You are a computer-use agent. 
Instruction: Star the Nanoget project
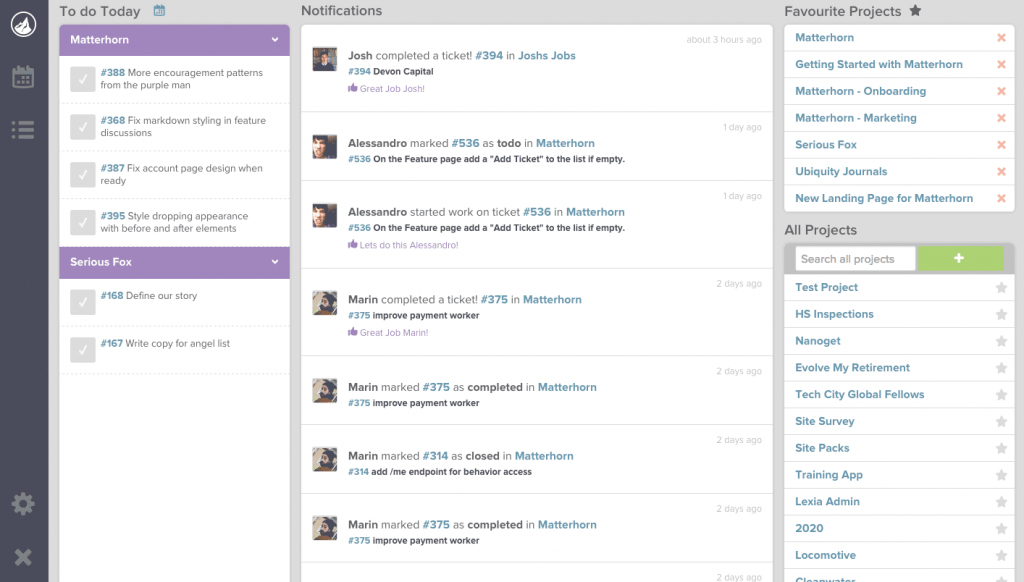tap(1001, 341)
